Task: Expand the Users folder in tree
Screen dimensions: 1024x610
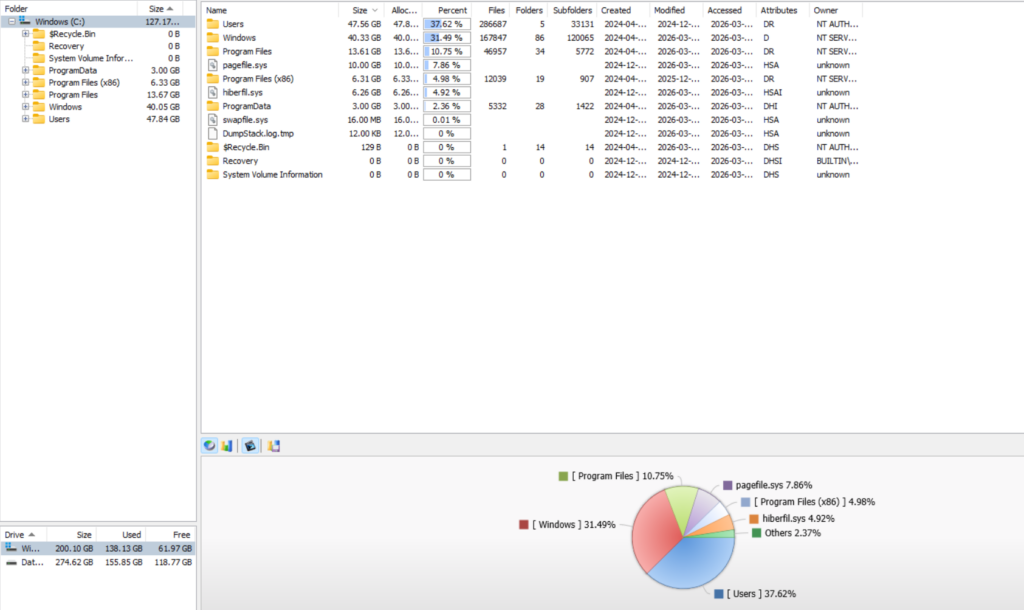Action: [x=25, y=119]
